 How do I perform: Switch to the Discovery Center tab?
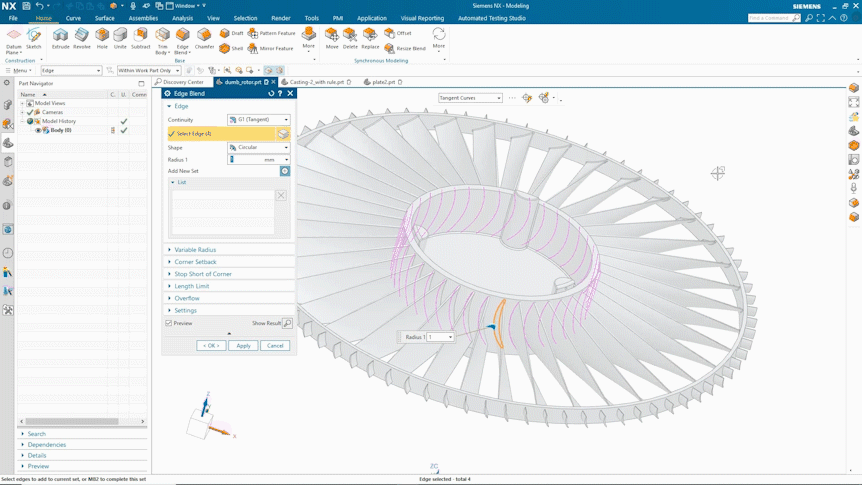[x=180, y=82]
